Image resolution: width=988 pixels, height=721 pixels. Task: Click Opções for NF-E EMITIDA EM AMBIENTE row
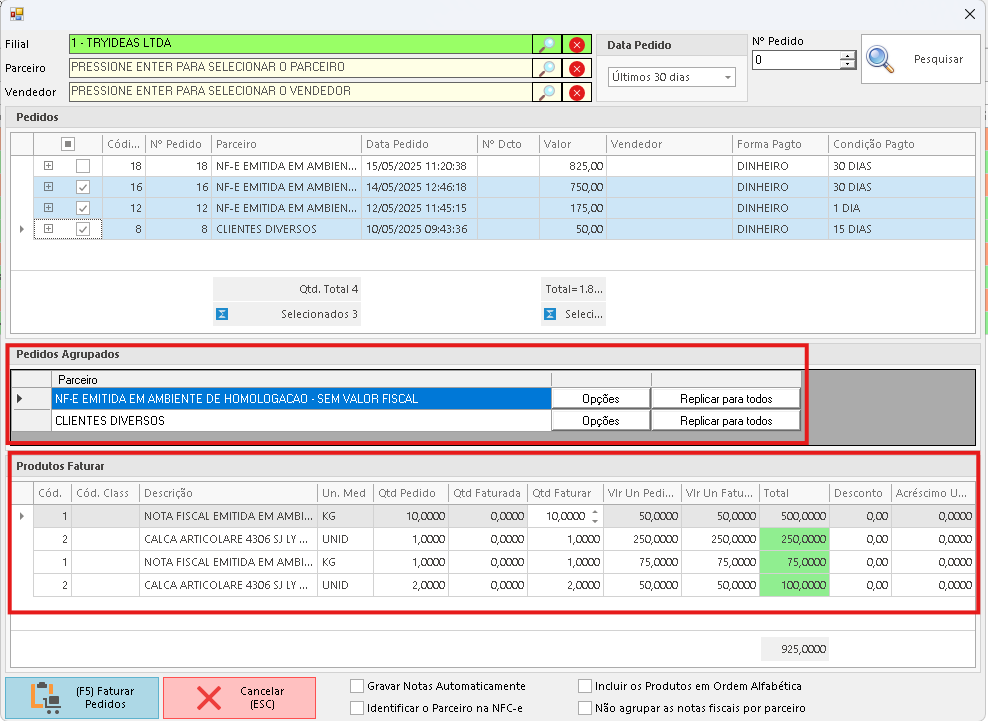[x=600, y=399]
